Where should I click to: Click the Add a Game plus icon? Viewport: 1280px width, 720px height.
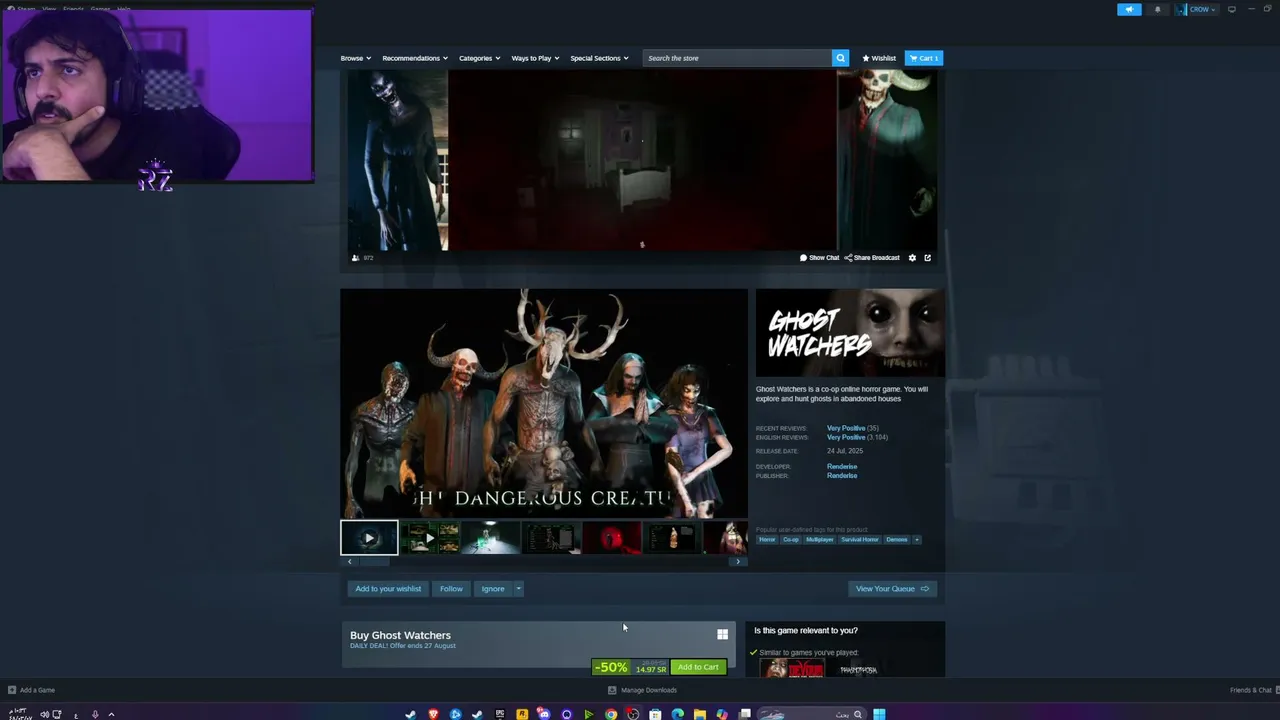coord(12,690)
